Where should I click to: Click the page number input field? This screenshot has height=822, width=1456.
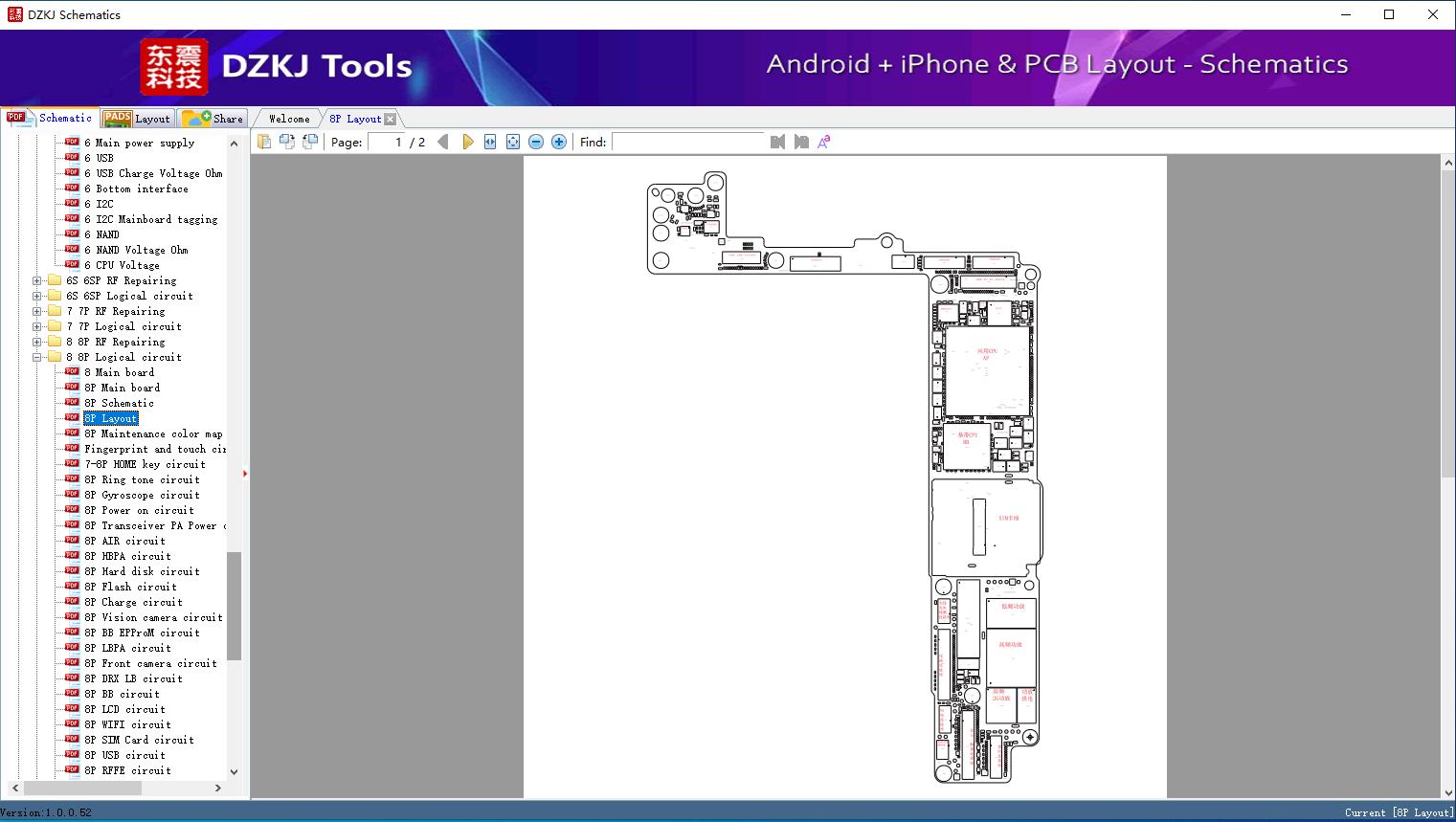[387, 142]
